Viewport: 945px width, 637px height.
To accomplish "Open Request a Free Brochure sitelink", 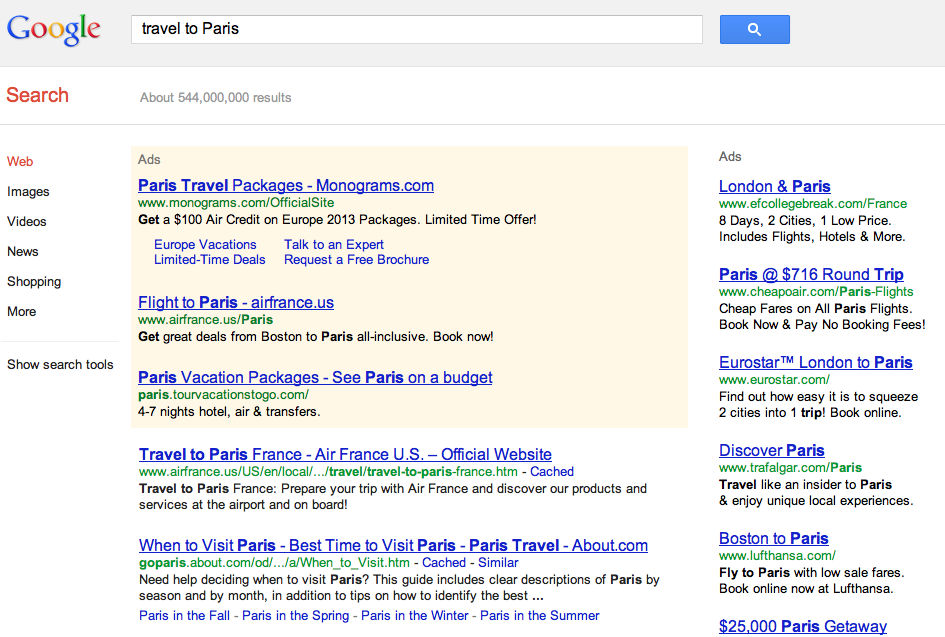I will coord(357,260).
